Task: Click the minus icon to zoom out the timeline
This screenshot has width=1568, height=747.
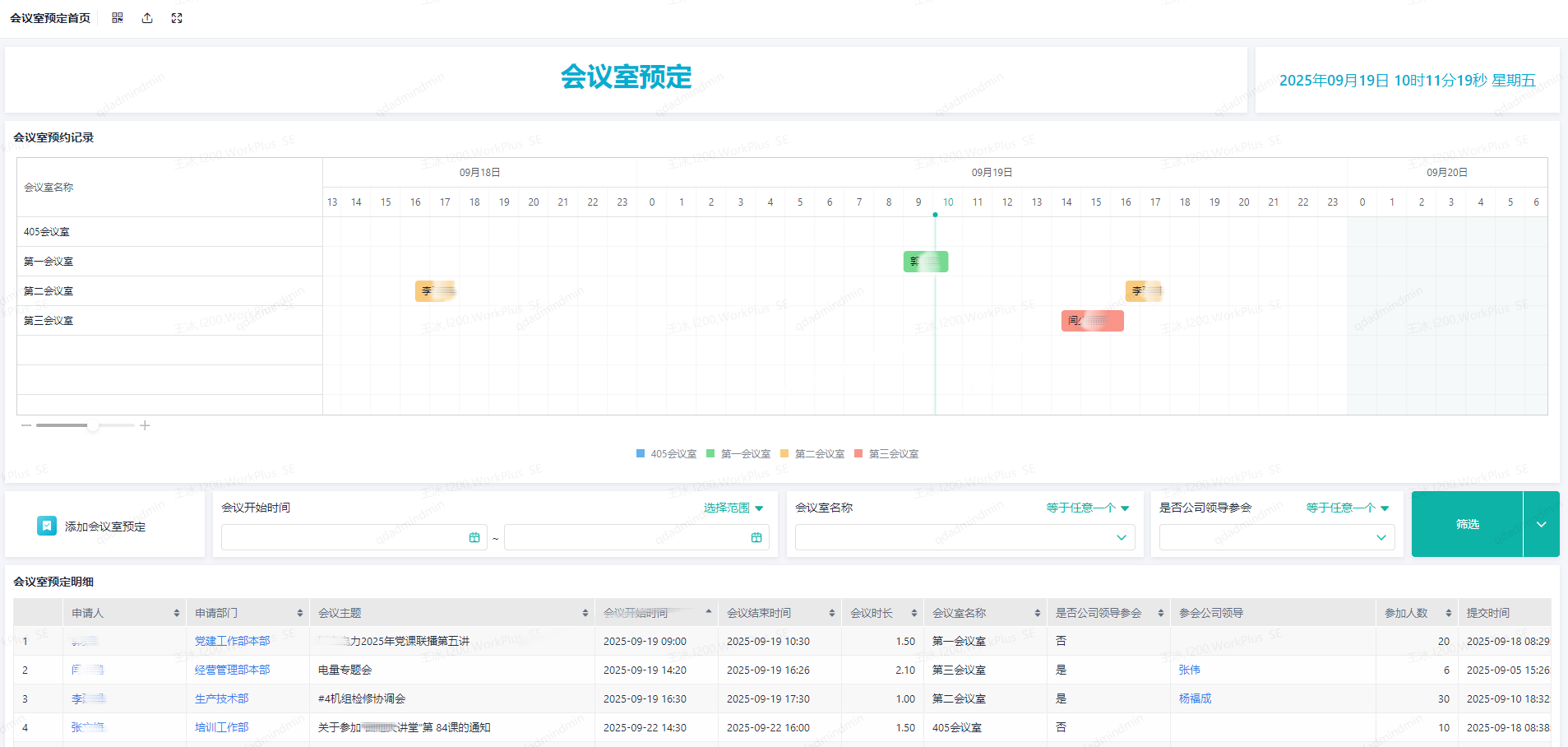Action: (x=25, y=425)
